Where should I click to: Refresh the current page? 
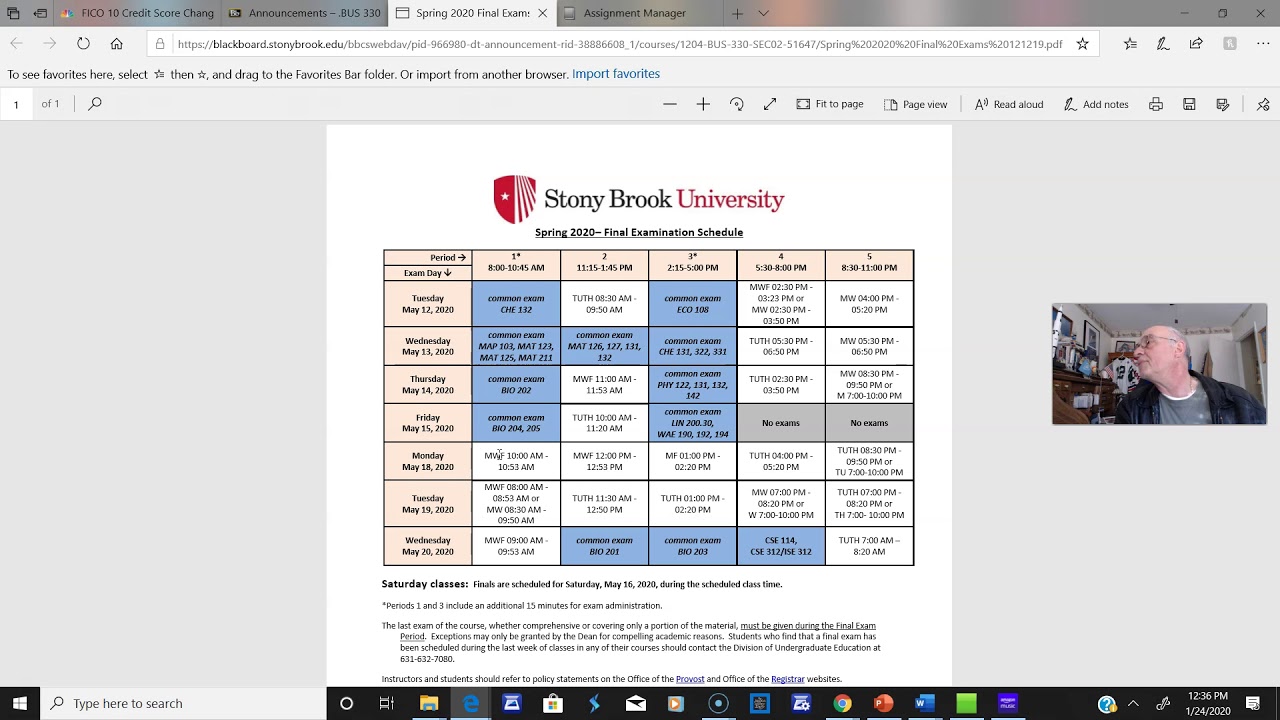[83, 44]
